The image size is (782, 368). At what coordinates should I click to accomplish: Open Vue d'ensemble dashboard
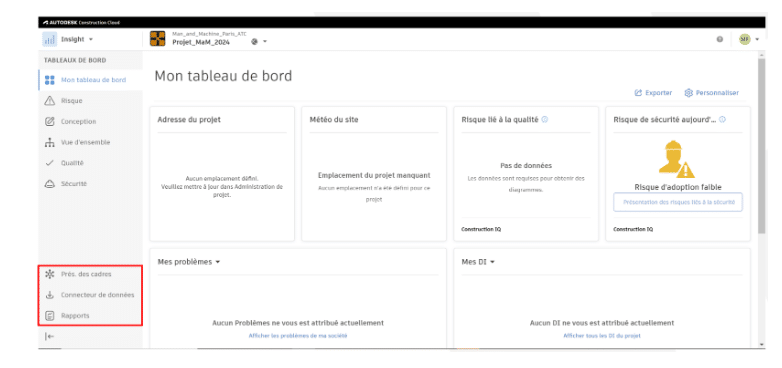coord(90,143)
